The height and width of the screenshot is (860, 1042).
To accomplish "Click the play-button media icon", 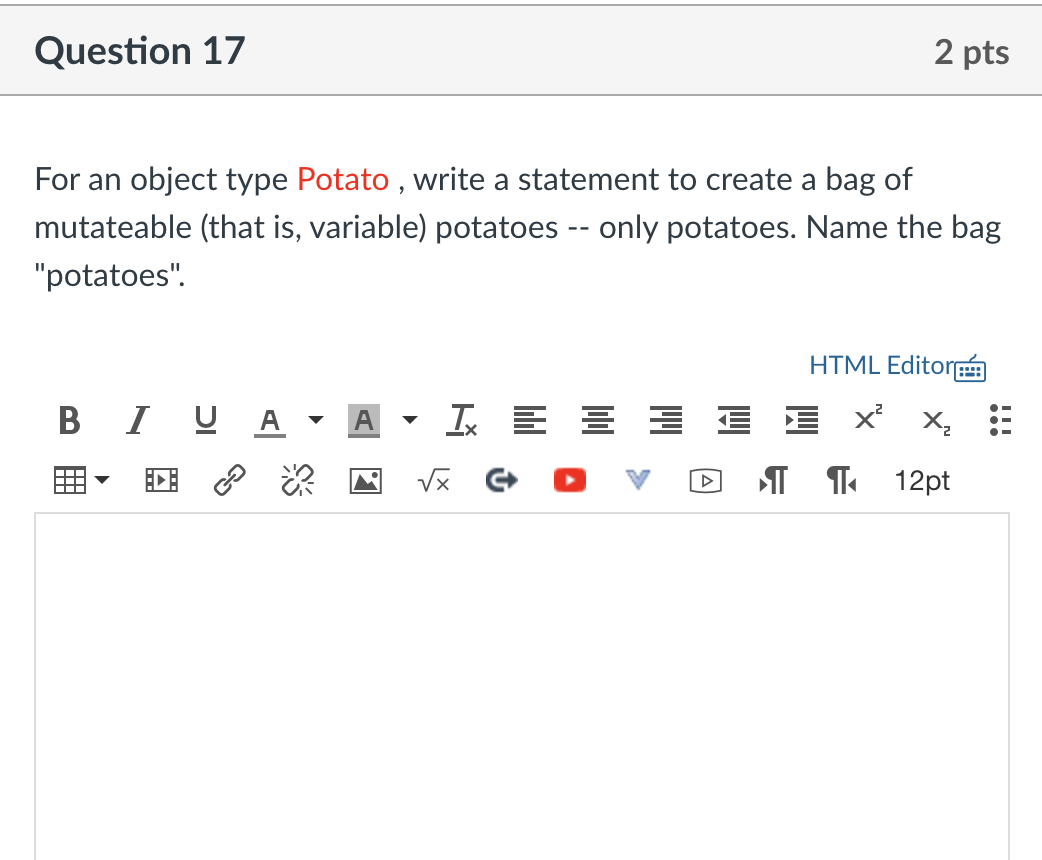I will (x=706, y=481).
